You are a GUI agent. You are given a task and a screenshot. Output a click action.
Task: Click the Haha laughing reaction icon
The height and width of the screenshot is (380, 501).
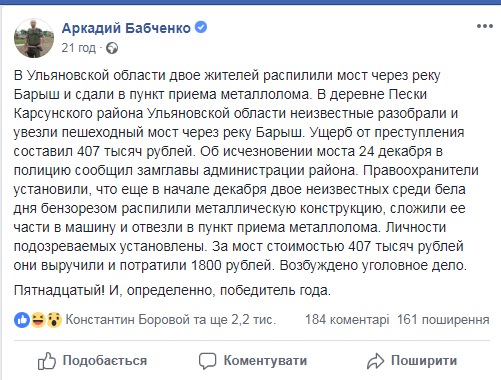click(38, 320)
